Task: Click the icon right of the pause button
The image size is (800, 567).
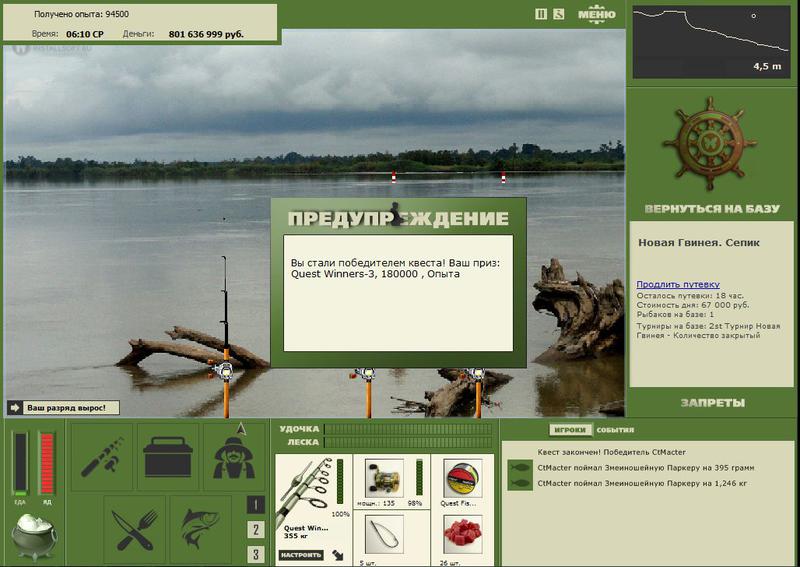Action: [559, 14]
